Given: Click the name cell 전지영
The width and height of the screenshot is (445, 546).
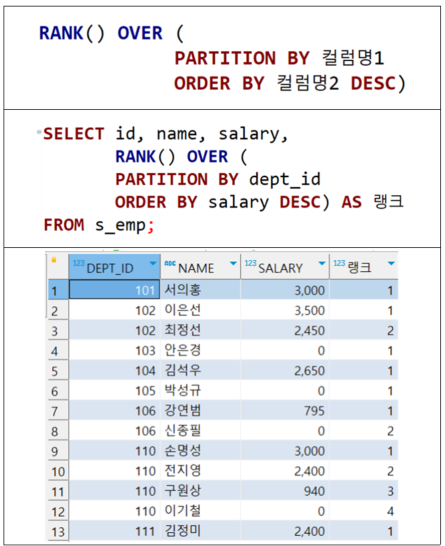Looking at the screenshot, I should tap(200, 470).
